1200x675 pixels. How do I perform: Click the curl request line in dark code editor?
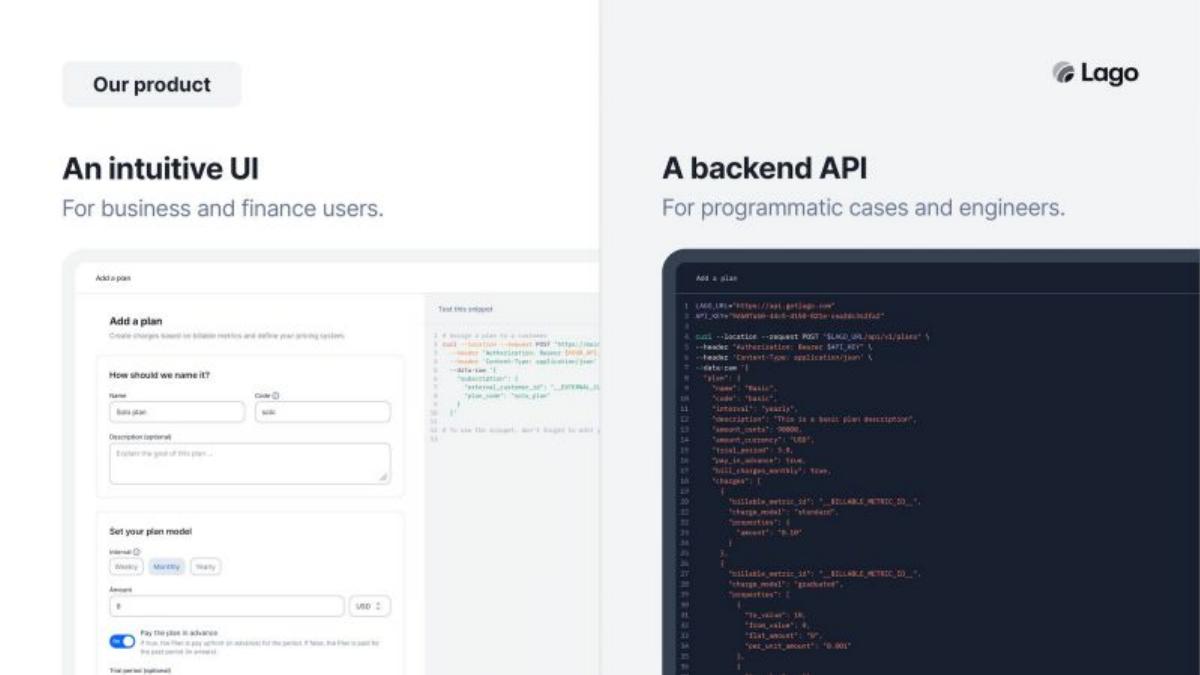click(812, 336)
